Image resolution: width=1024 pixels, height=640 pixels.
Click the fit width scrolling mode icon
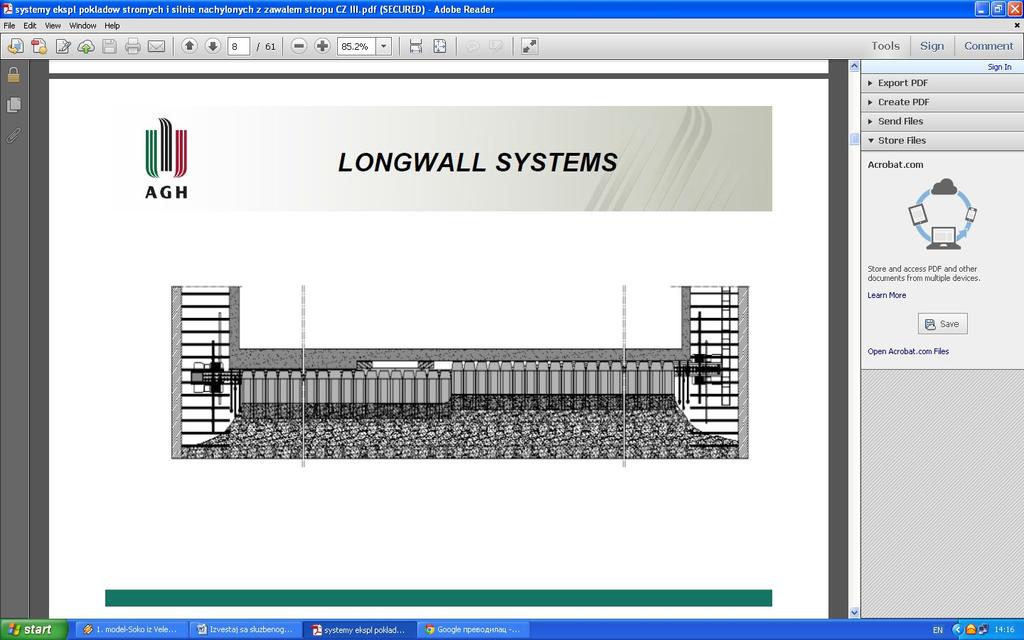pos(415,46)
